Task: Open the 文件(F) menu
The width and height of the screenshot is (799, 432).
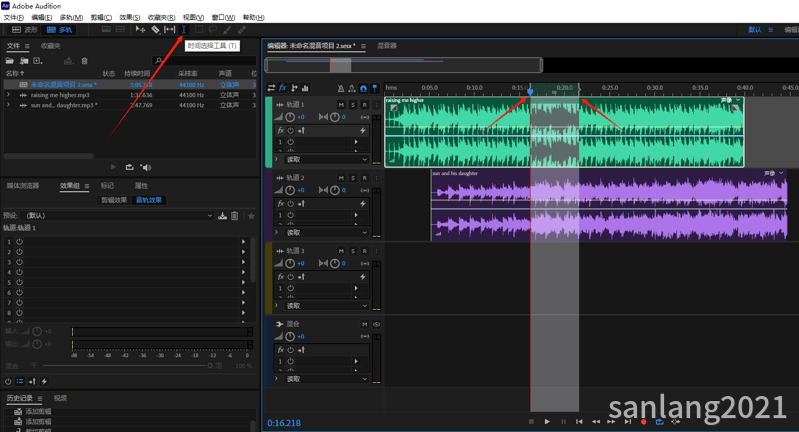Action: pyautogui.click(x=14, y=17)
